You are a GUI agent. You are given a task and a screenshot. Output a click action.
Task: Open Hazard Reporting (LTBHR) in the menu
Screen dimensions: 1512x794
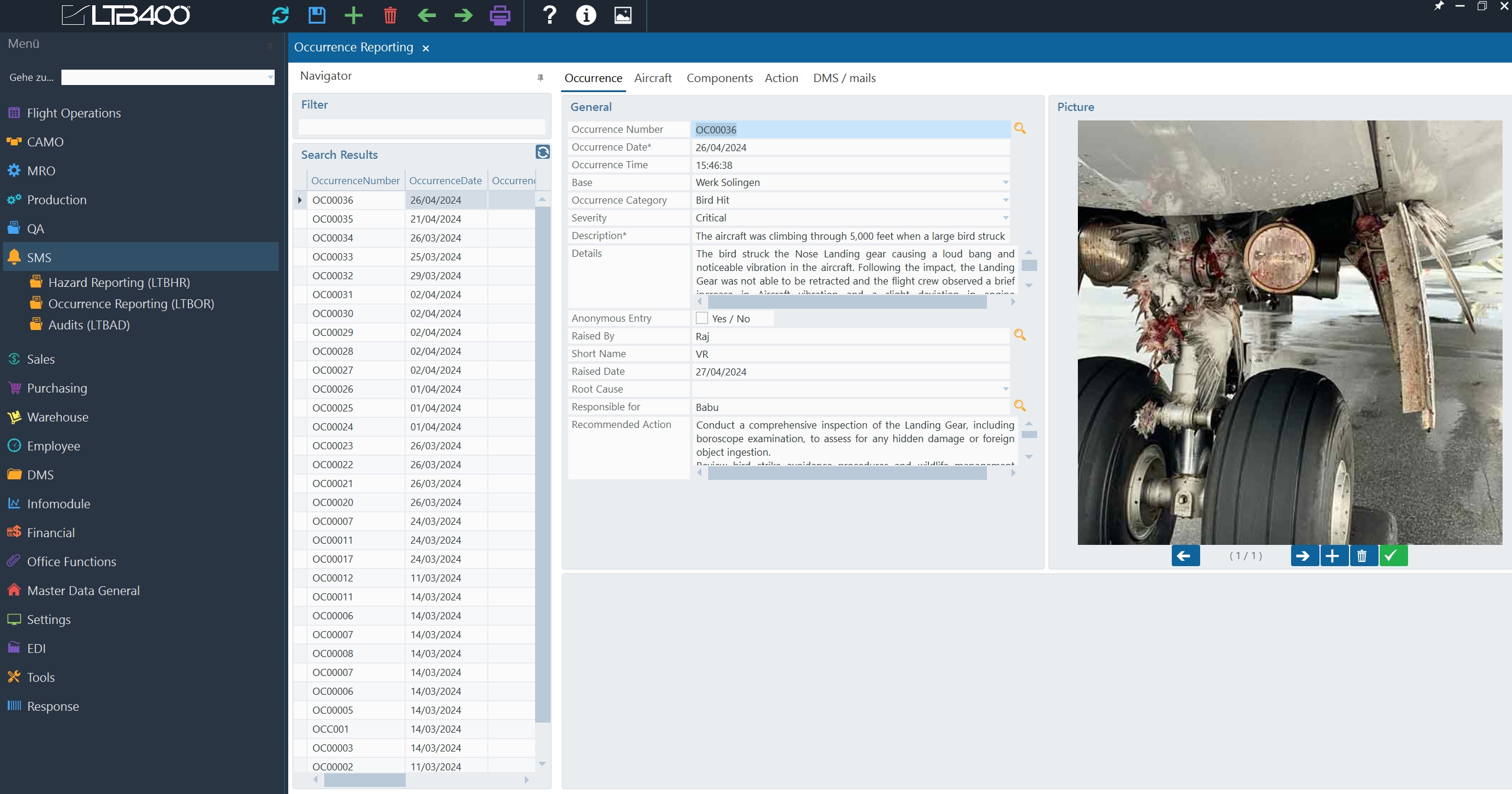[x=119, y=282]
